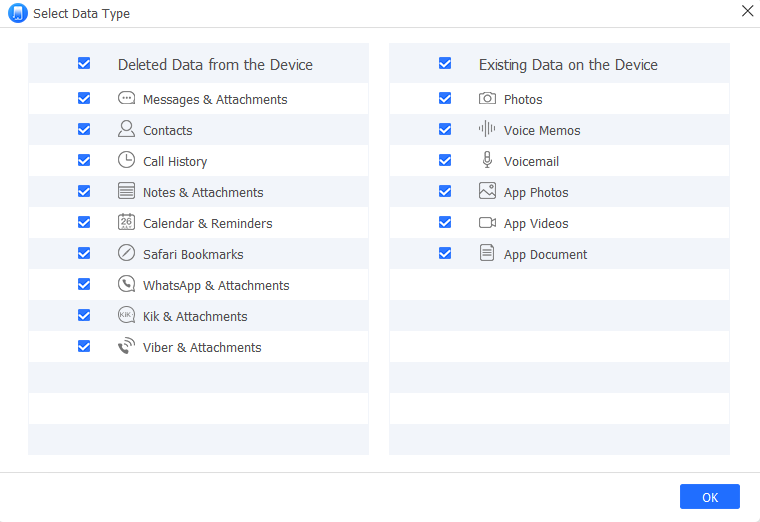Deselect the Viber & Attachments checkbox
Screen dimensions: 760x522
pos(84,346)
